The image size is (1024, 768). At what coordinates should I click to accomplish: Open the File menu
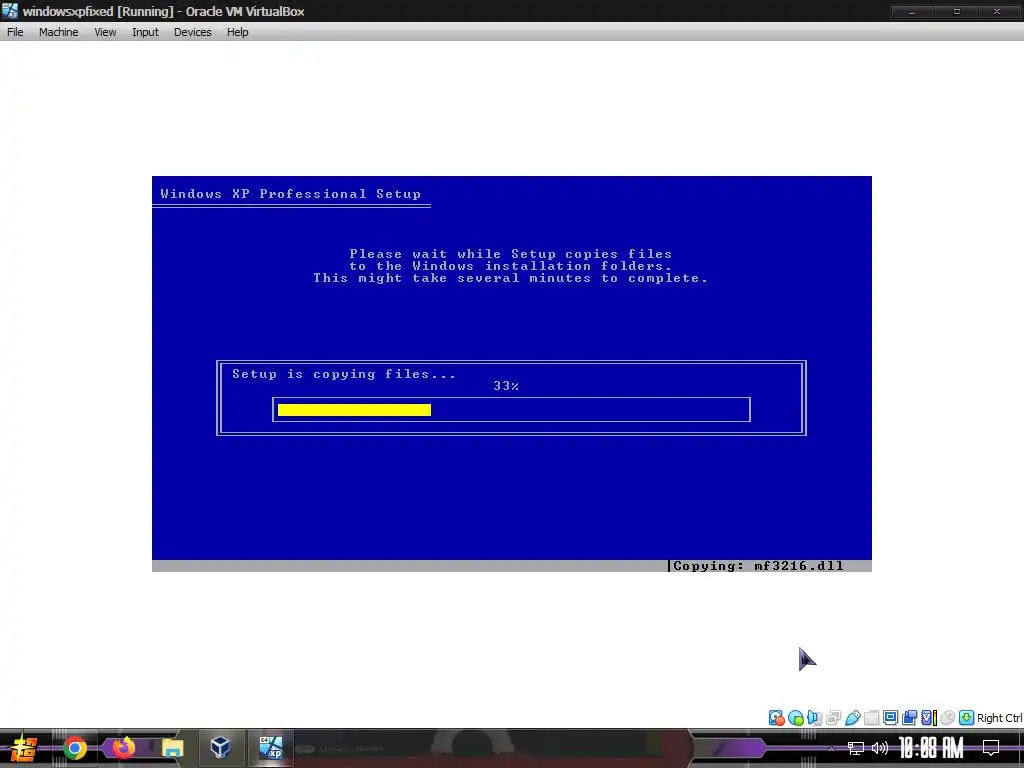[x=15, y=32]
